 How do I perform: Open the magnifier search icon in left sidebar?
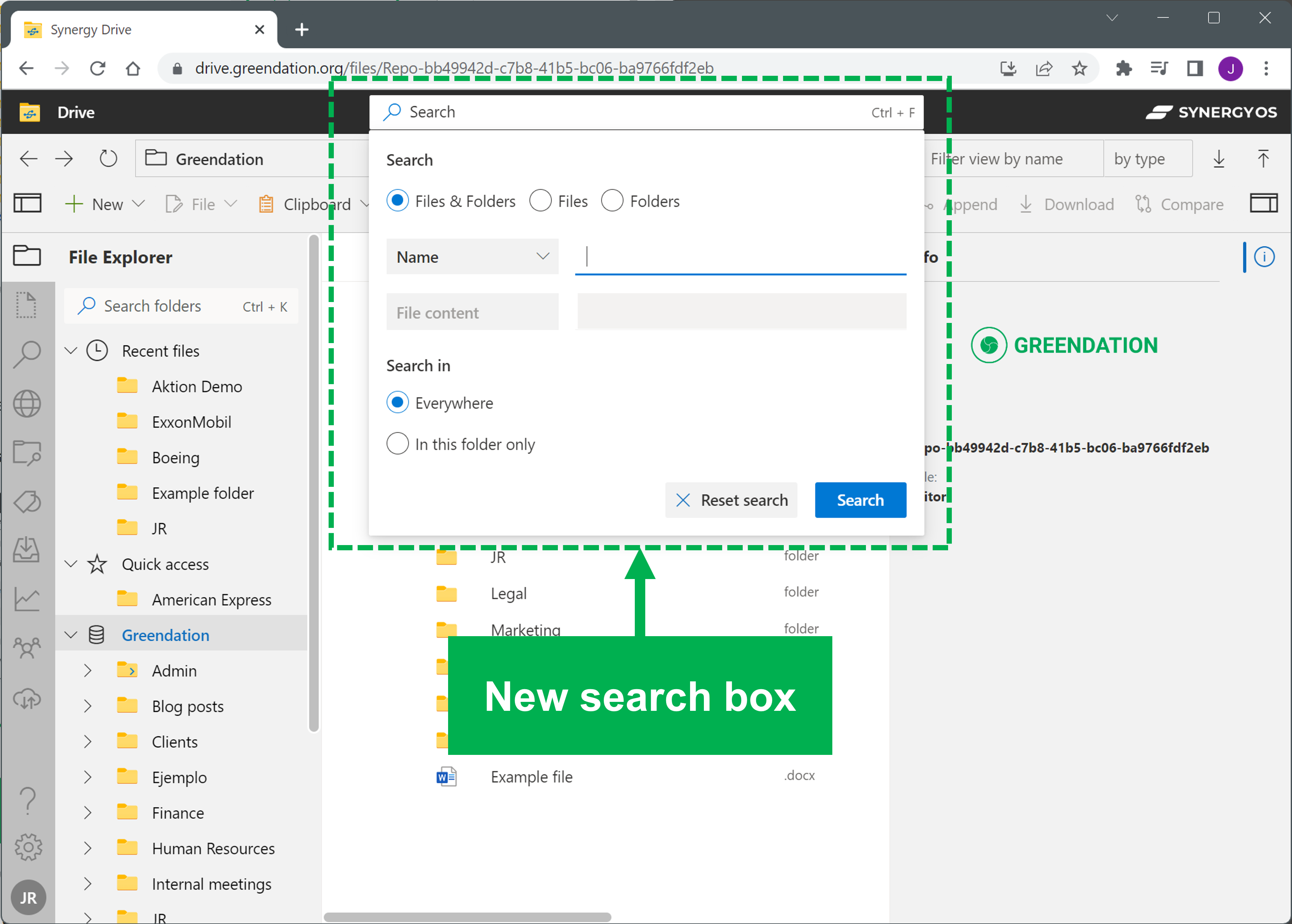pyautogui.click(x=27, y=354)
